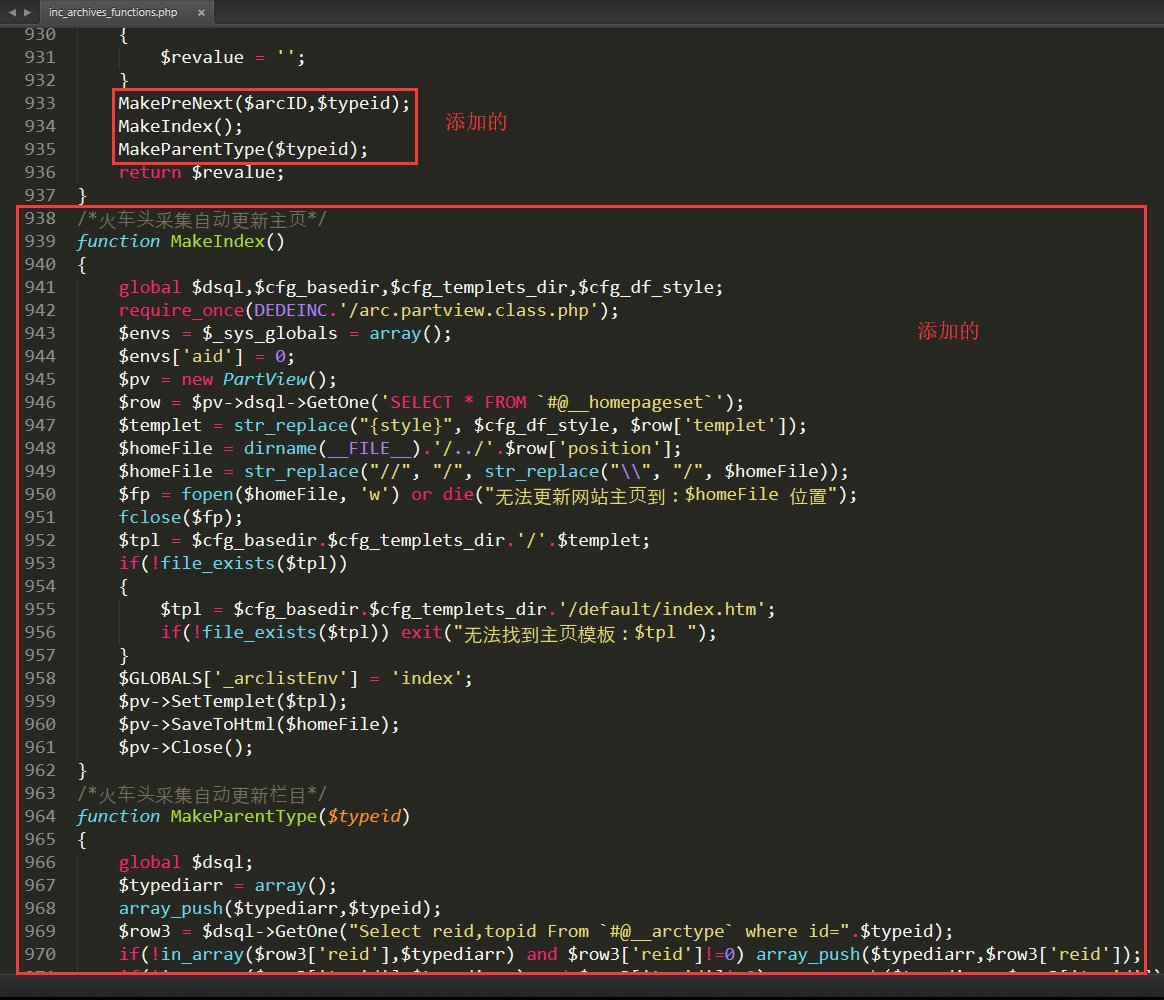1164x1000 pixels.
Task: Click the next tab arrow
Action: tap(27, 12)
